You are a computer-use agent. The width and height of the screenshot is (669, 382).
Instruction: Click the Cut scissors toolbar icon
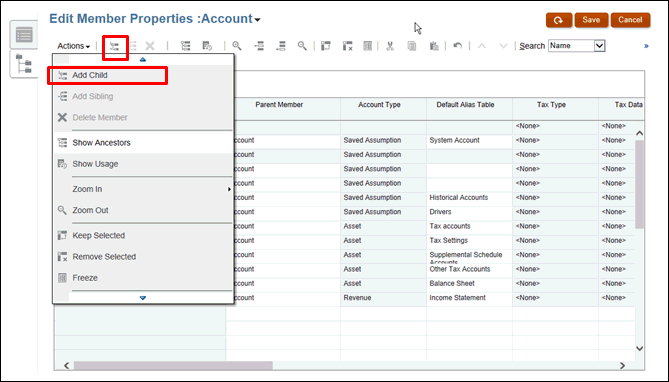(390, 46)
